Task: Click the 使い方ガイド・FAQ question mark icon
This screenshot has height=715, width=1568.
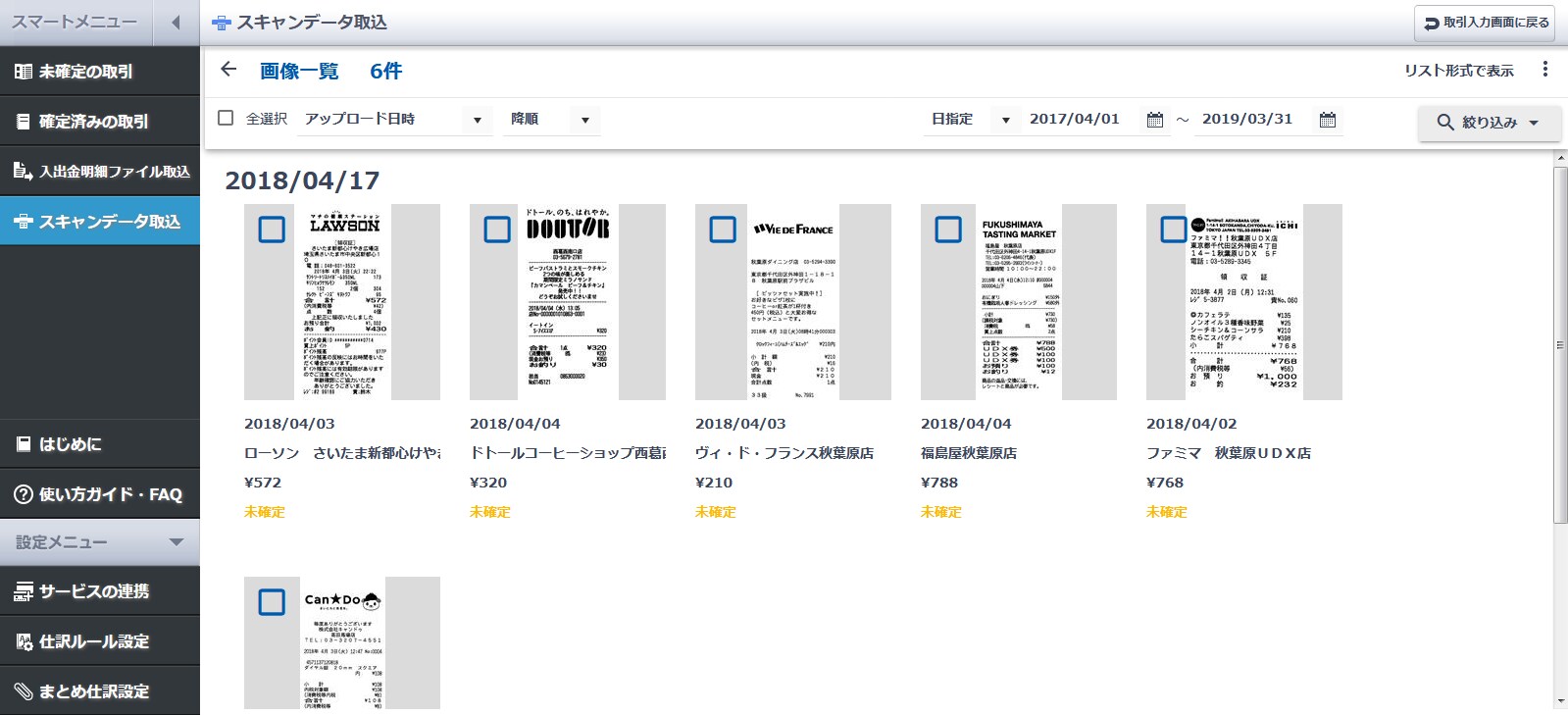Action: (24, 494)
